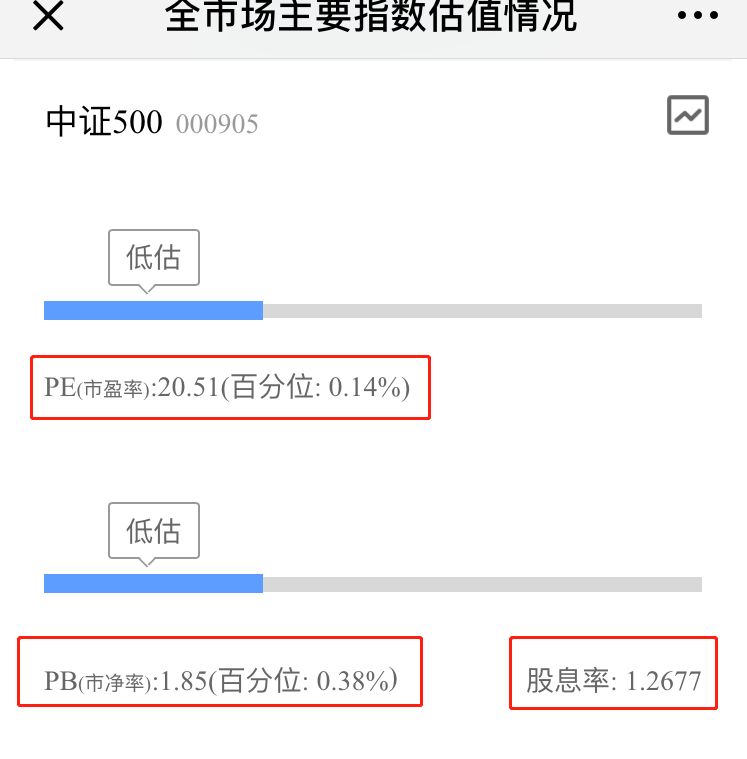Image resolution: width=747 pixels, height=759 pixels.
Task: Tap the 股息率 label text
Action: [569, 682]
